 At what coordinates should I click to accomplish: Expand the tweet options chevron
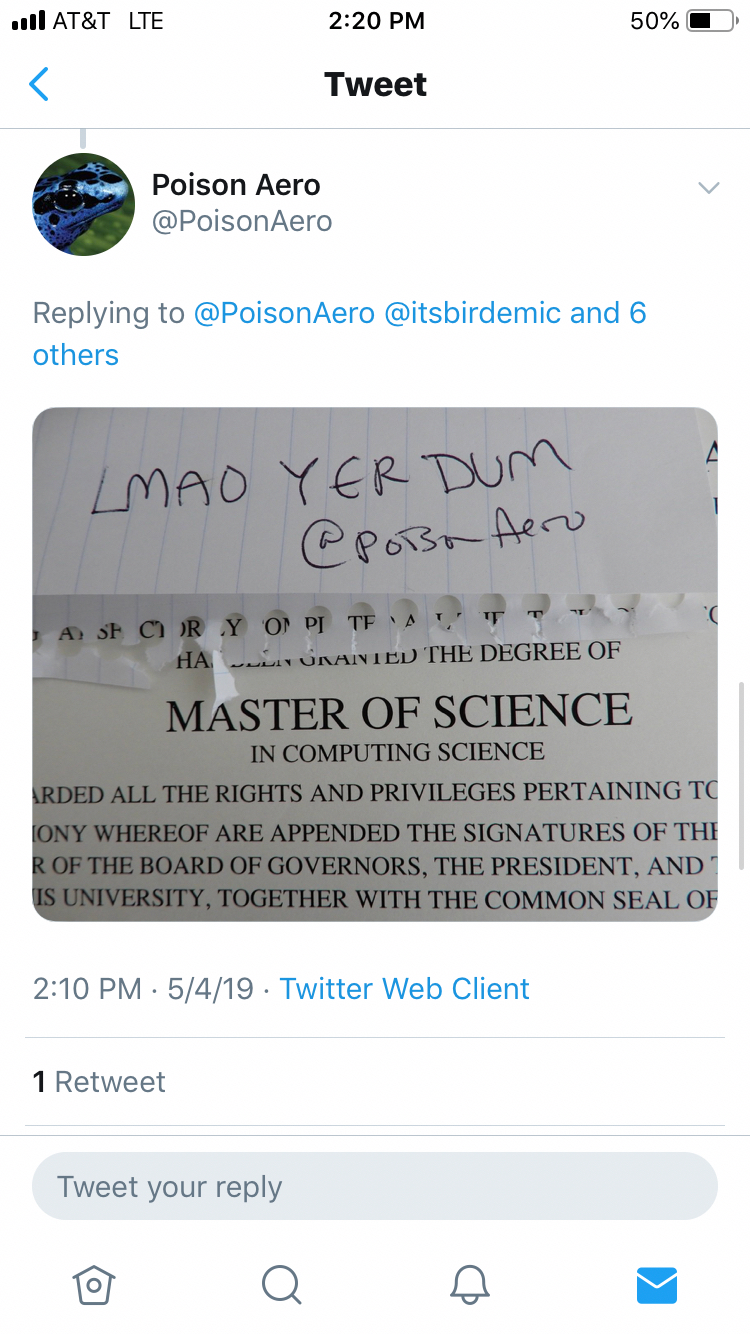coord(708,188)
